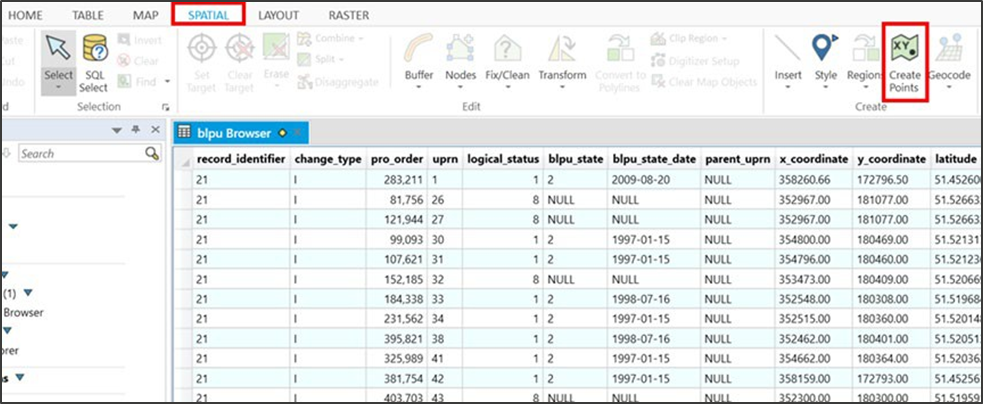Select the SPATIAL ribbon tab

click(x=208, y=15)
